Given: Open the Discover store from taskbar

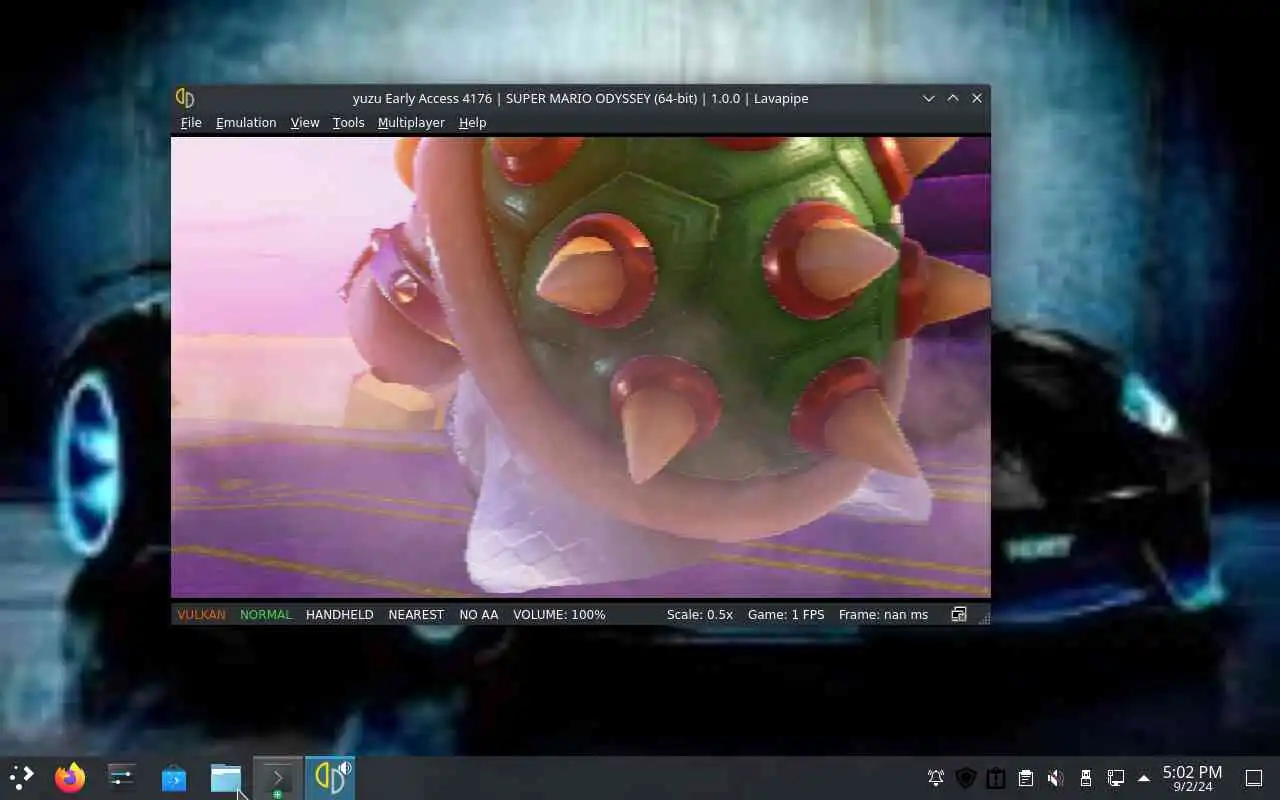Looking at the screenshot, I should [174, 777].
